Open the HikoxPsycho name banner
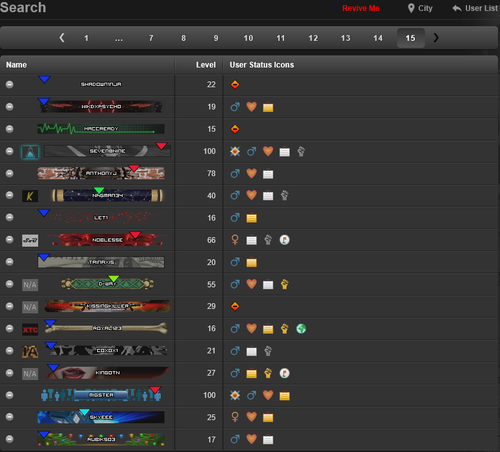This screenshot has width=500, height=452. (x=101, y=107)
